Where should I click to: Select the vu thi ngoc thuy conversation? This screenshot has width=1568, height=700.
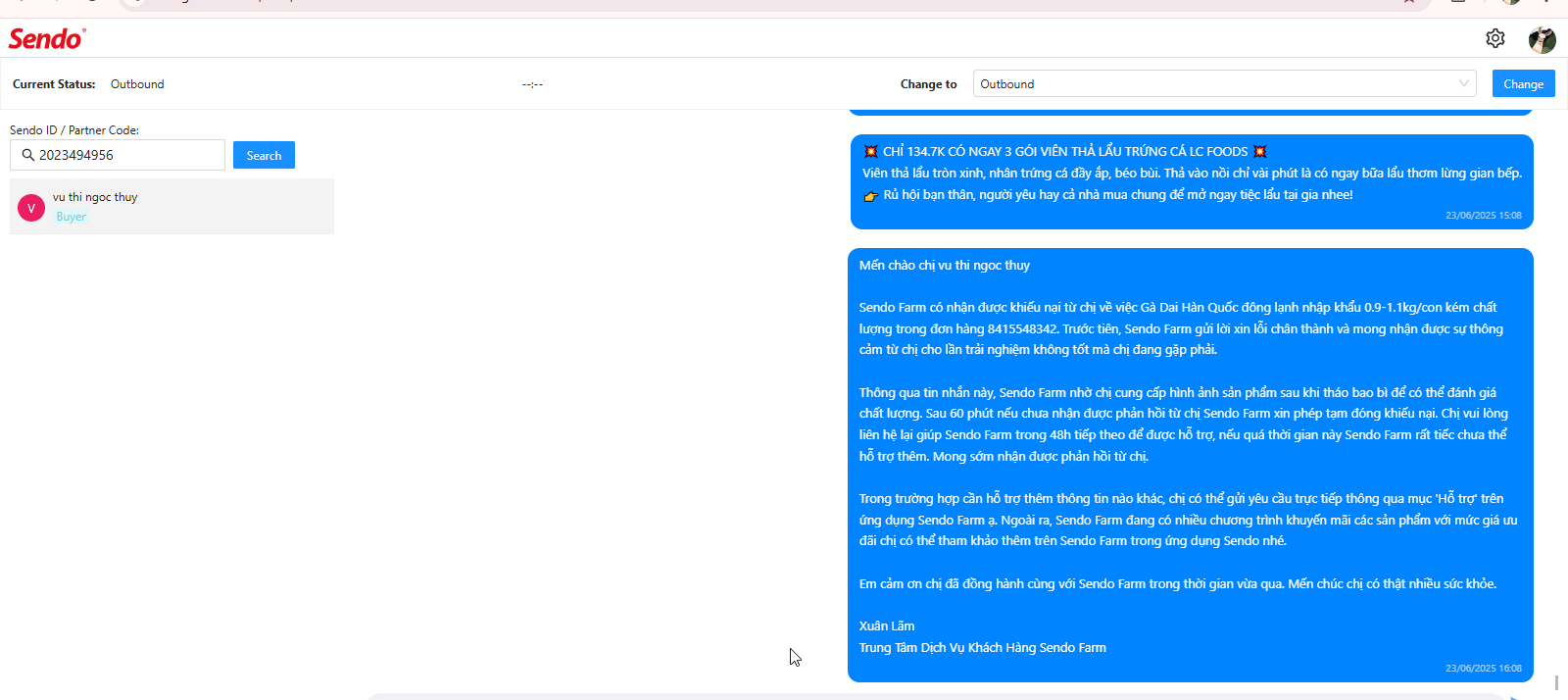tap(171, 206)
